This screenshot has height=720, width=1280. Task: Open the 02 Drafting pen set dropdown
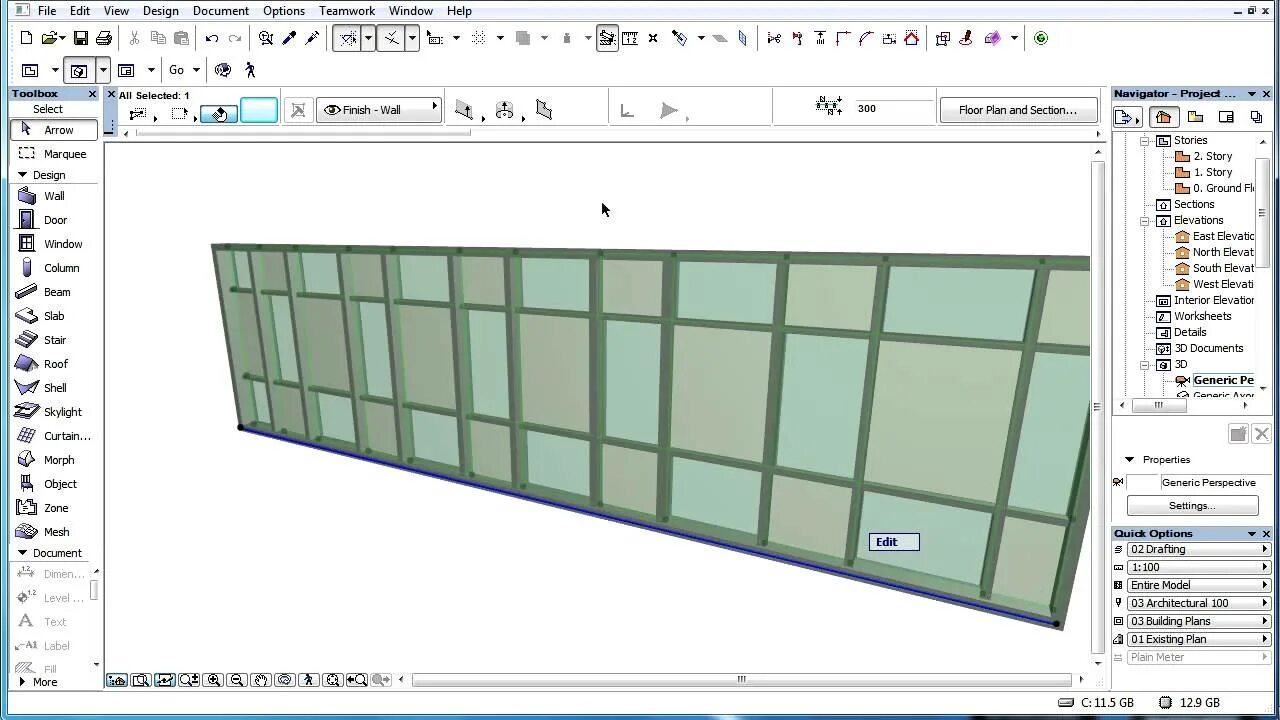click(x=1198, y=549)
